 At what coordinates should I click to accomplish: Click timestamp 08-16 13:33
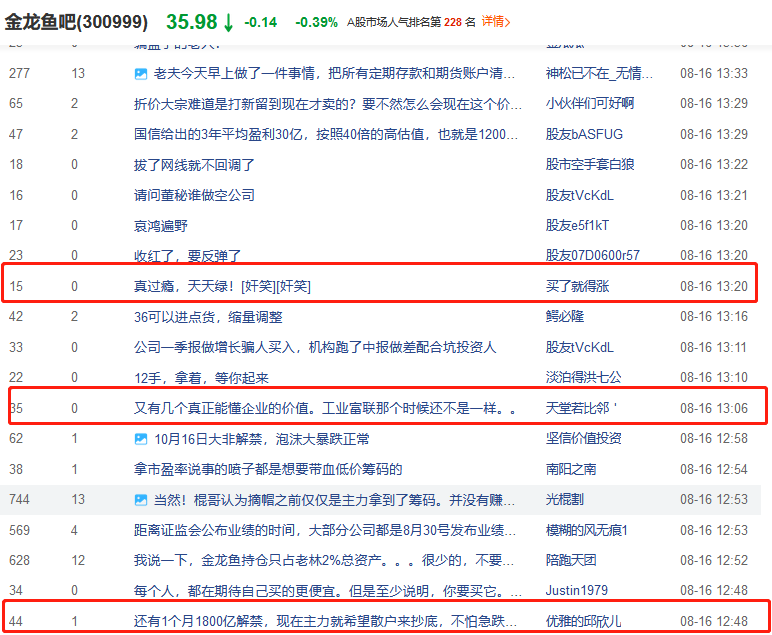coord(714,73)
